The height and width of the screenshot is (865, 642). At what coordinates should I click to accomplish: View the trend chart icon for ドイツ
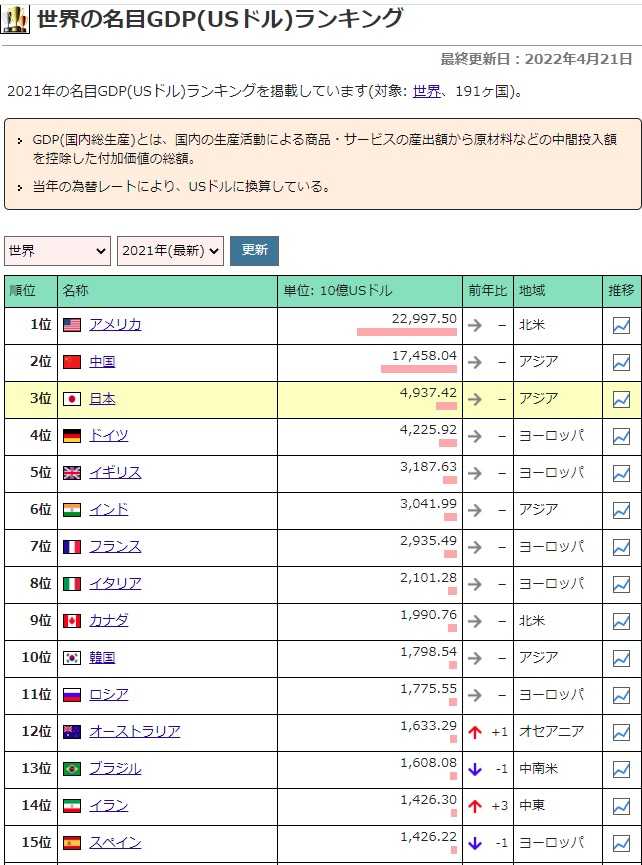pos(621,436)
